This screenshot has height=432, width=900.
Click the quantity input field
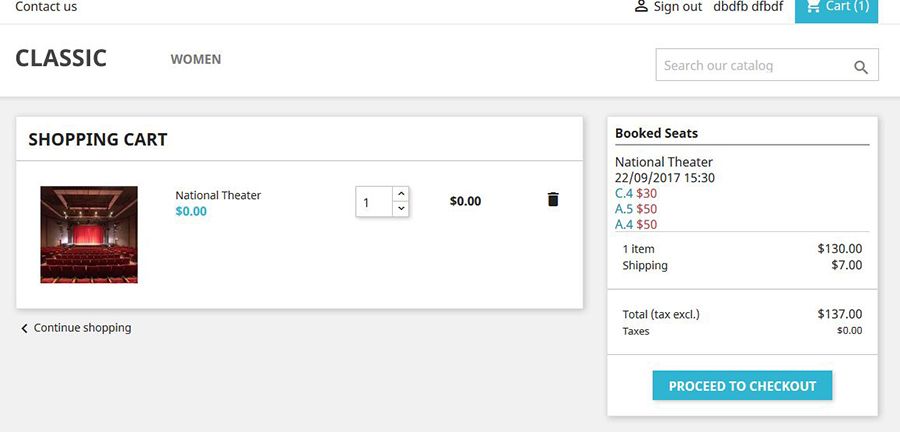(374, 202)
